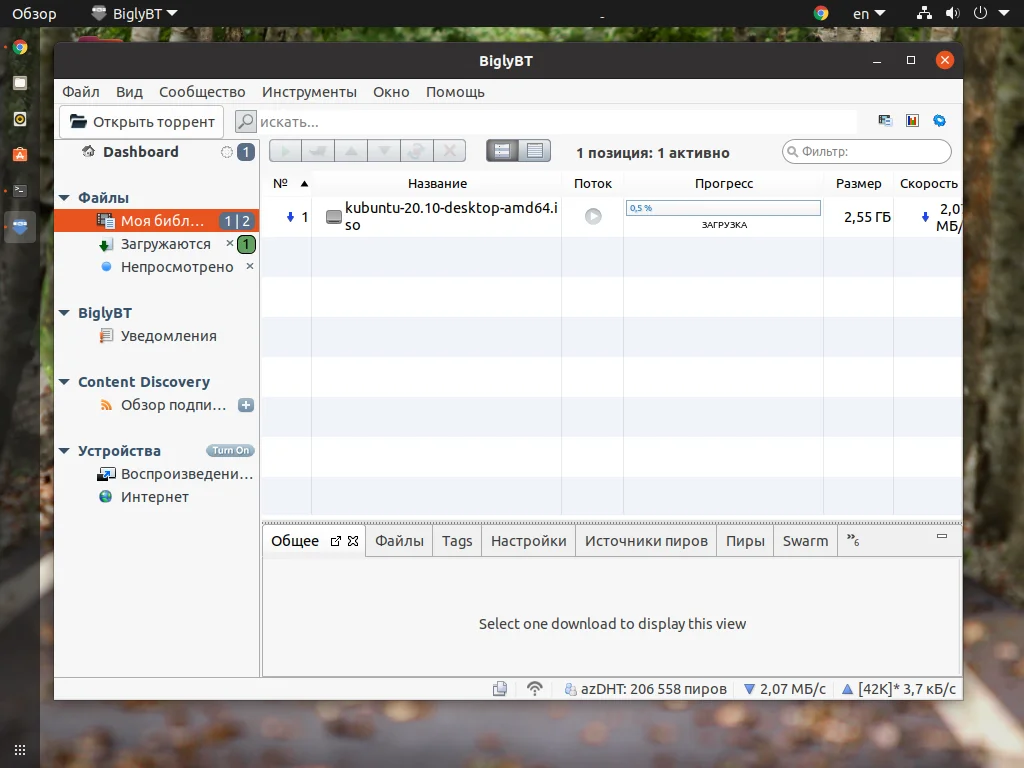
Task: Click the status bar document copy icon
Action: click(500, 688)
